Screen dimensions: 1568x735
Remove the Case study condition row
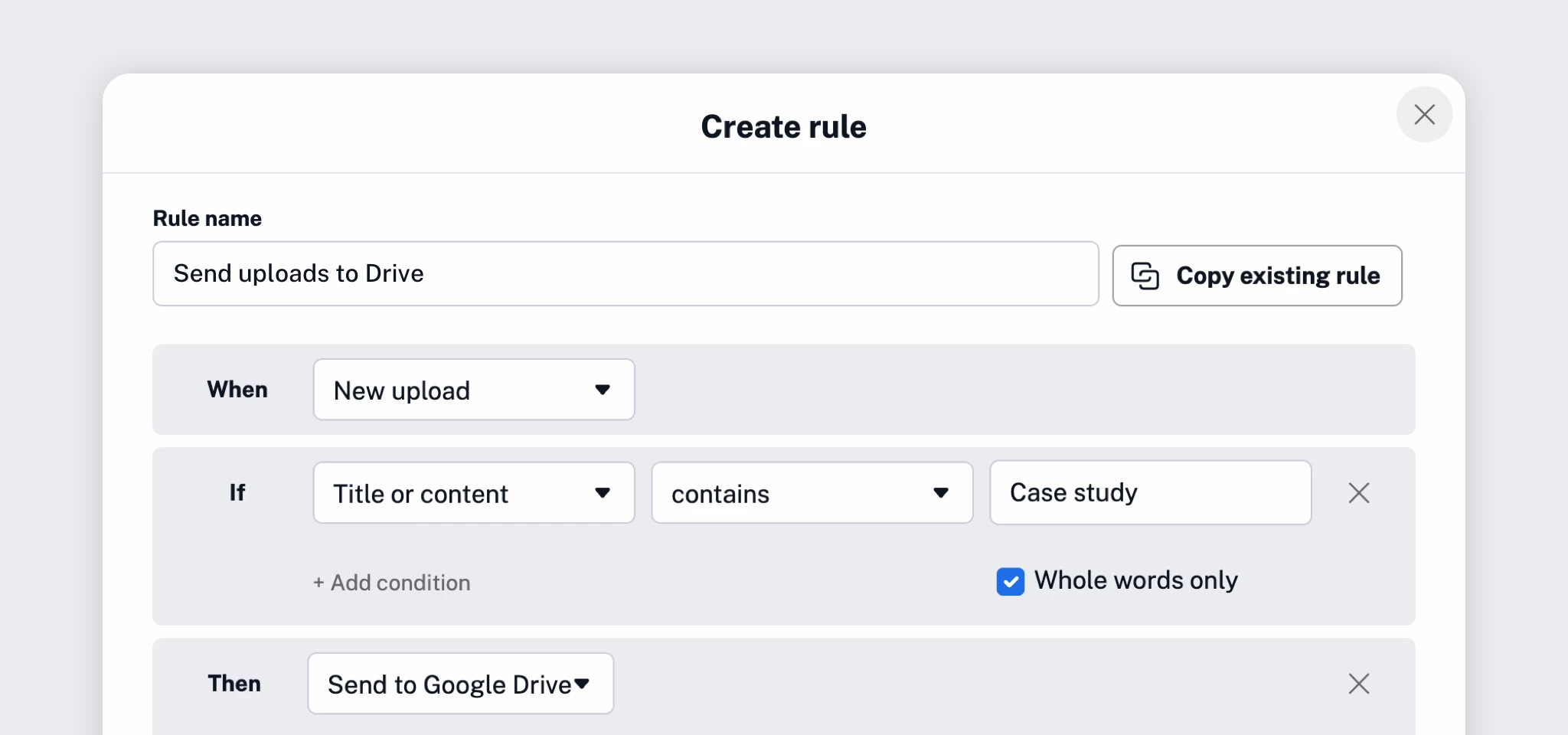click(1358, 493)
